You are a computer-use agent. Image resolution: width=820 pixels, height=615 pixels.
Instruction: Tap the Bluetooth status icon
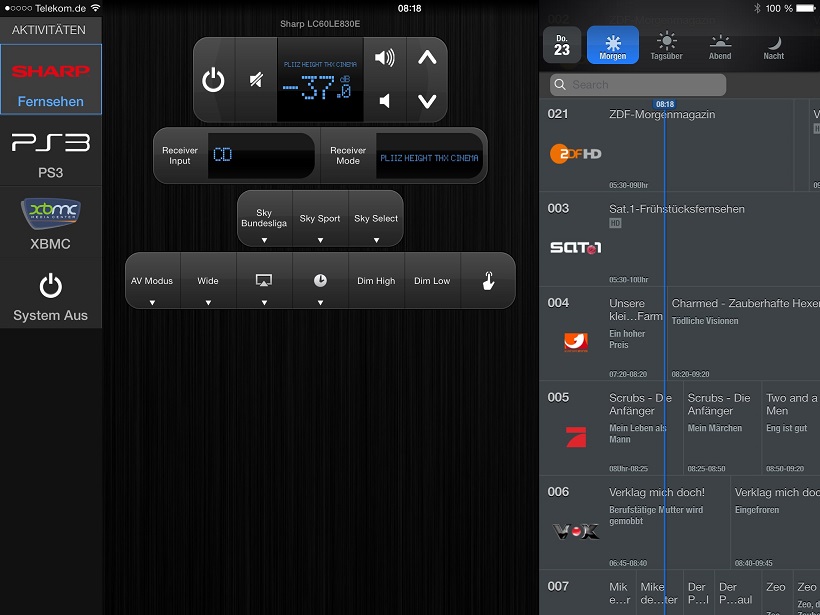(757, 8)
